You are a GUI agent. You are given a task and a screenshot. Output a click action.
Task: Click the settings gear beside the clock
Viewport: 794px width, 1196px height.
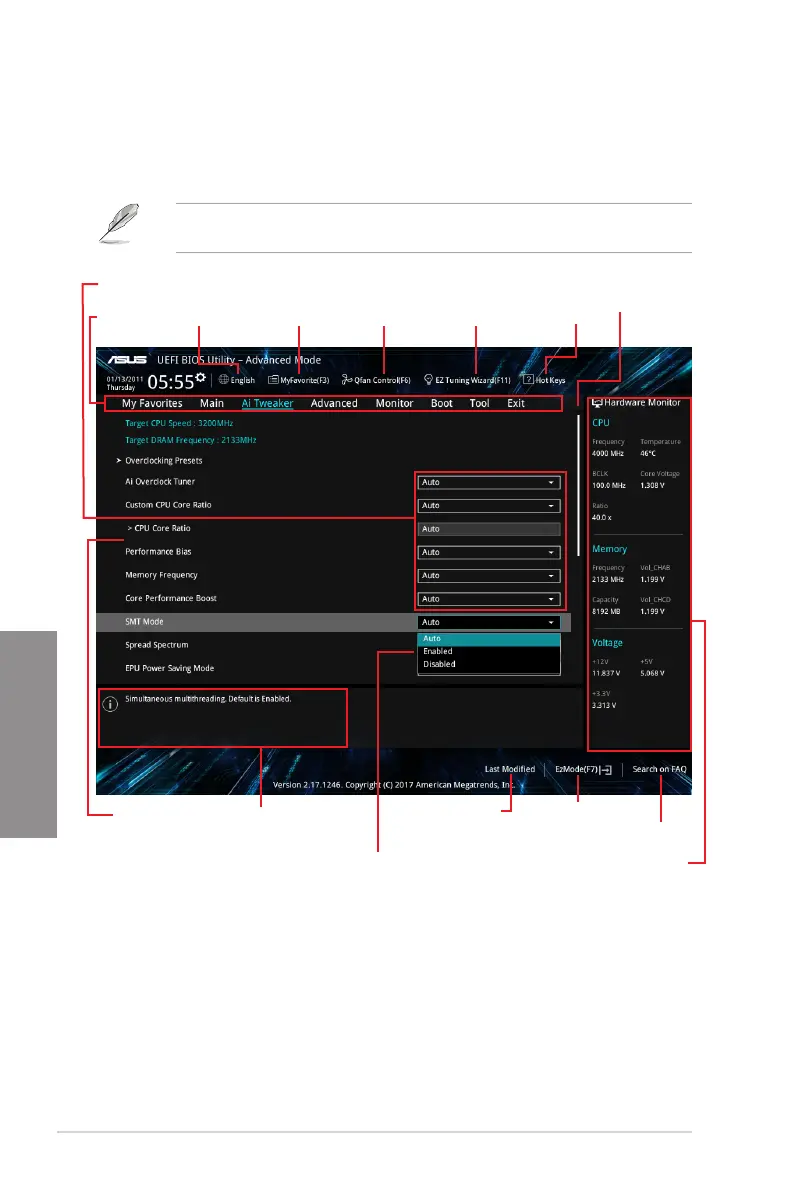coord(201,377)
